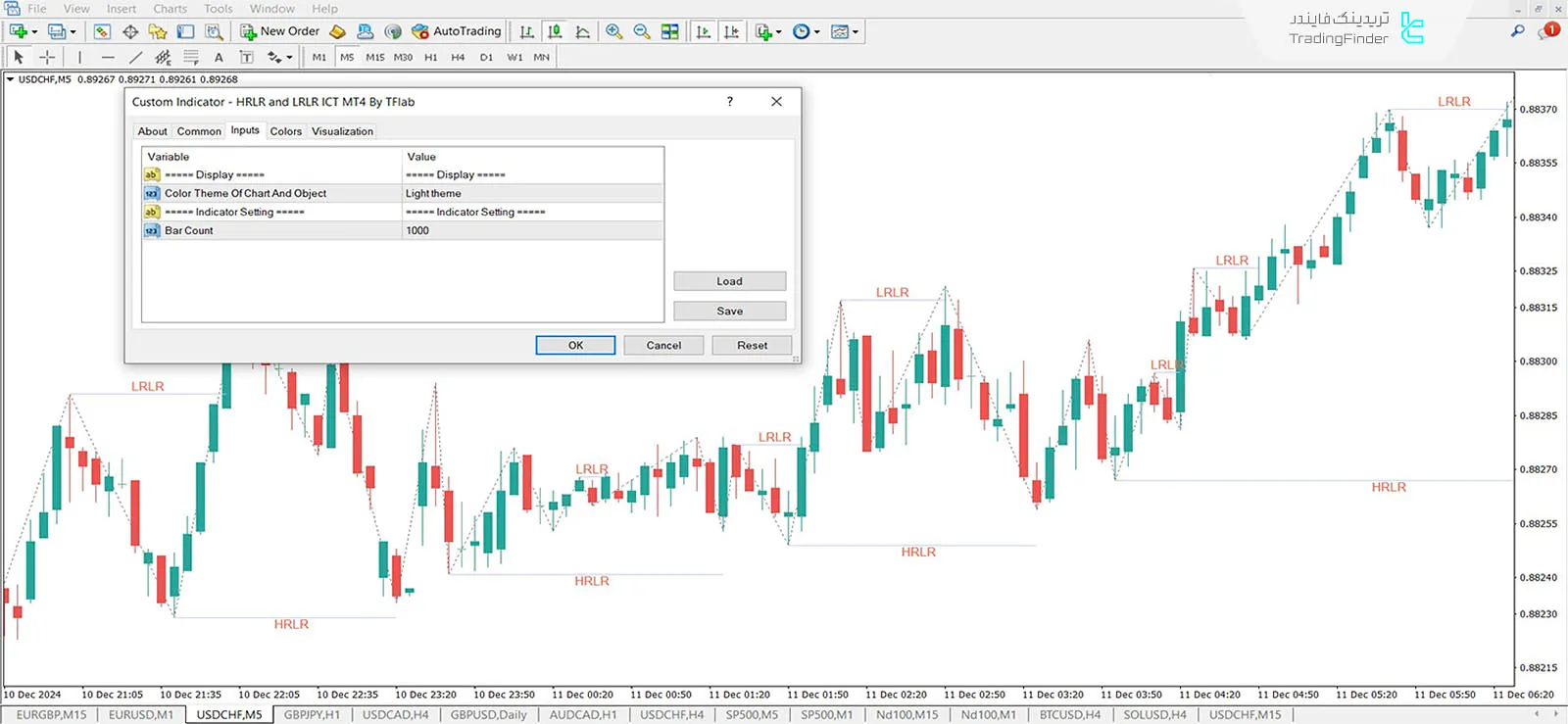Click the New Order toolbar button
This screenshot has width=1568, height=724.
(280, 31)
